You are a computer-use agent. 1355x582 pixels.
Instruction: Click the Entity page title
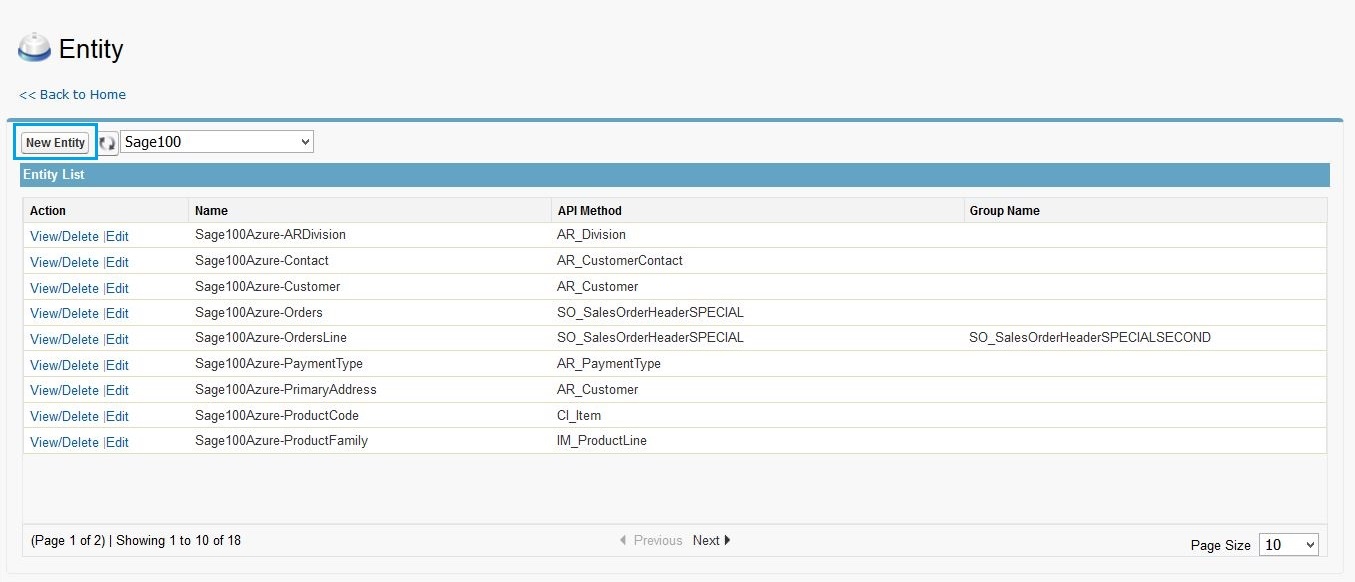pyautogui.click(x=91, y=49)
